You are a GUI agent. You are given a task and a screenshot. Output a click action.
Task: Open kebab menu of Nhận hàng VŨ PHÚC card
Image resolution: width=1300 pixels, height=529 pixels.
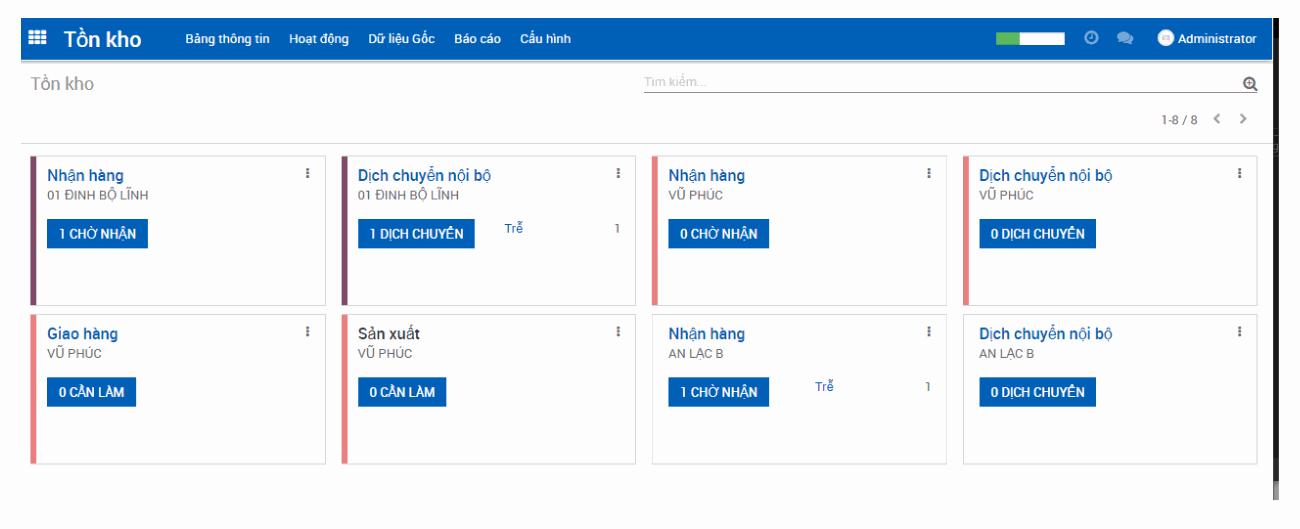928,173
